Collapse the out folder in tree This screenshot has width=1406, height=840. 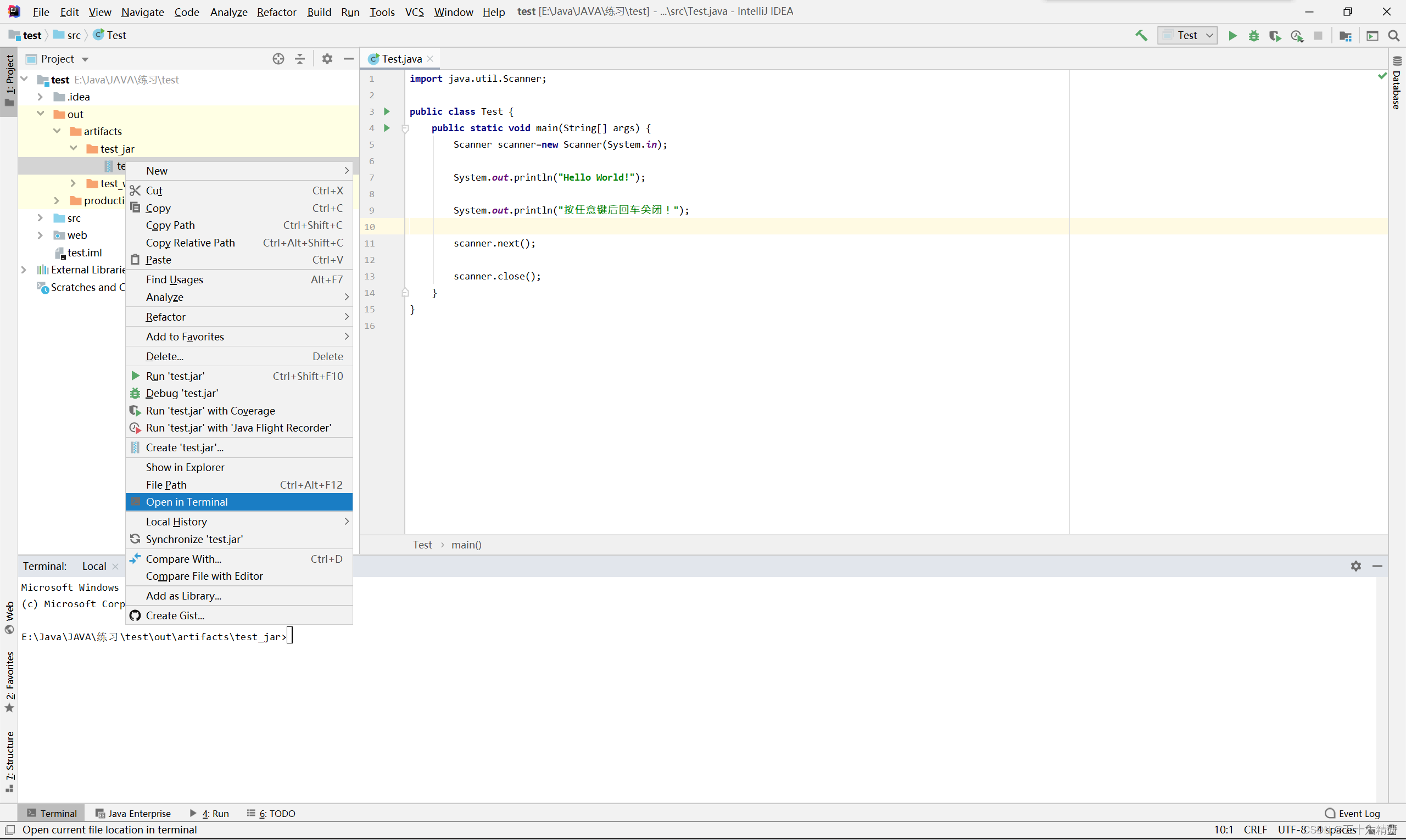40,114
